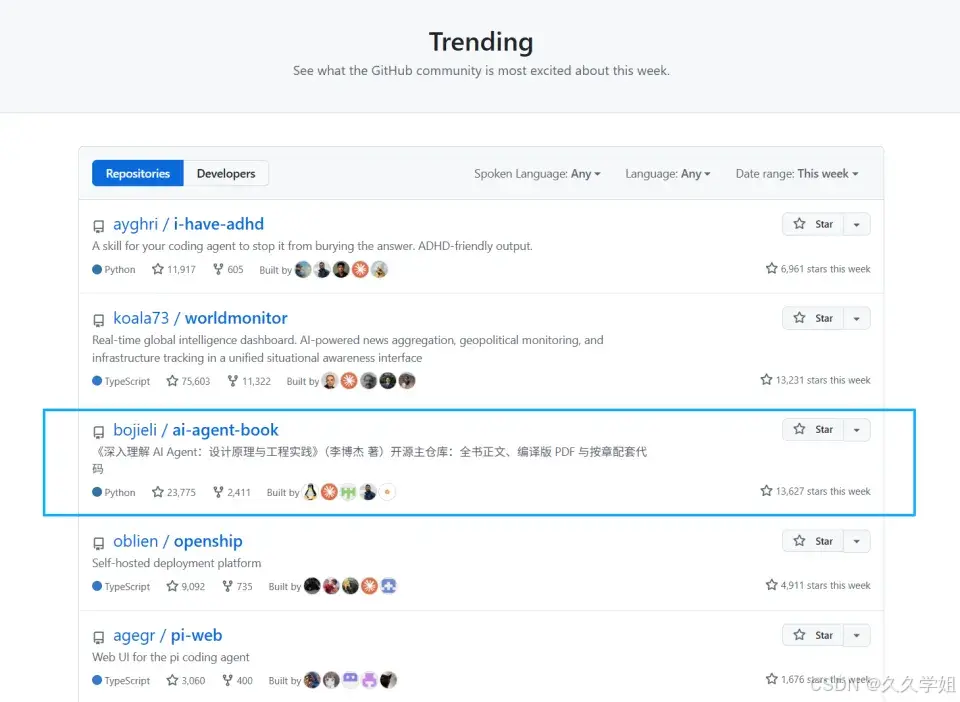Open the Spoken Language: Any dropdown

pos(537,174)
